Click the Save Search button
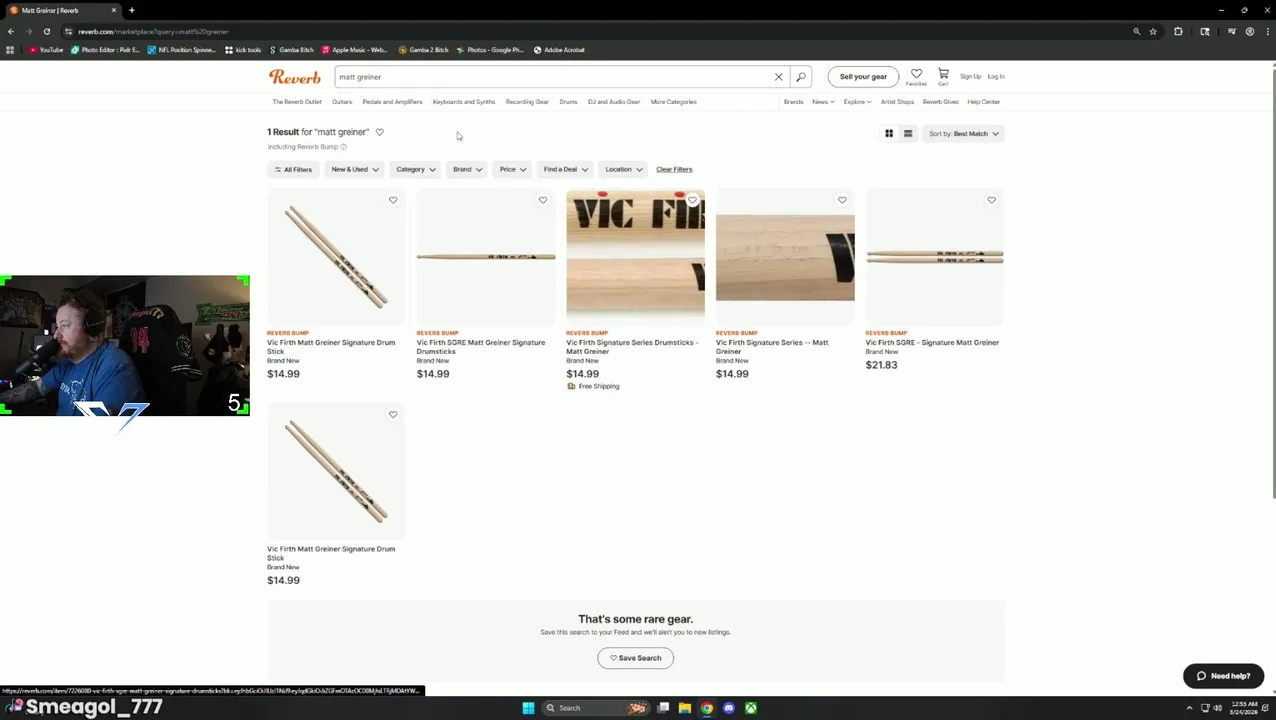Screen dimensions: 1276x720 coord(635,658)
